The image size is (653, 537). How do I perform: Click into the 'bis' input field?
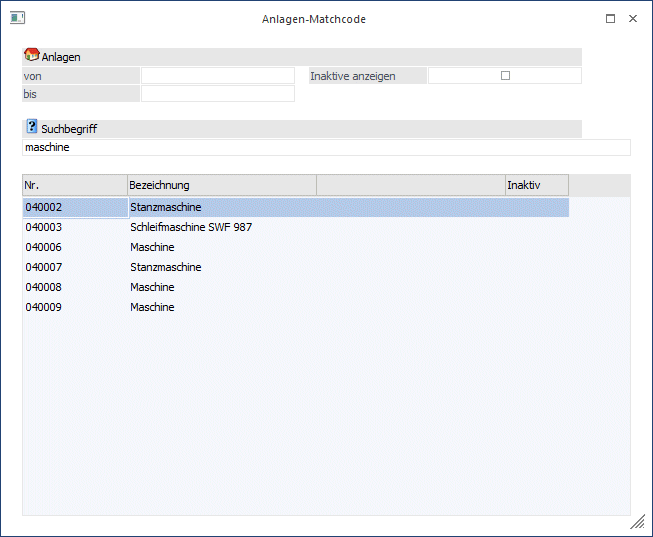coord(217,94)
